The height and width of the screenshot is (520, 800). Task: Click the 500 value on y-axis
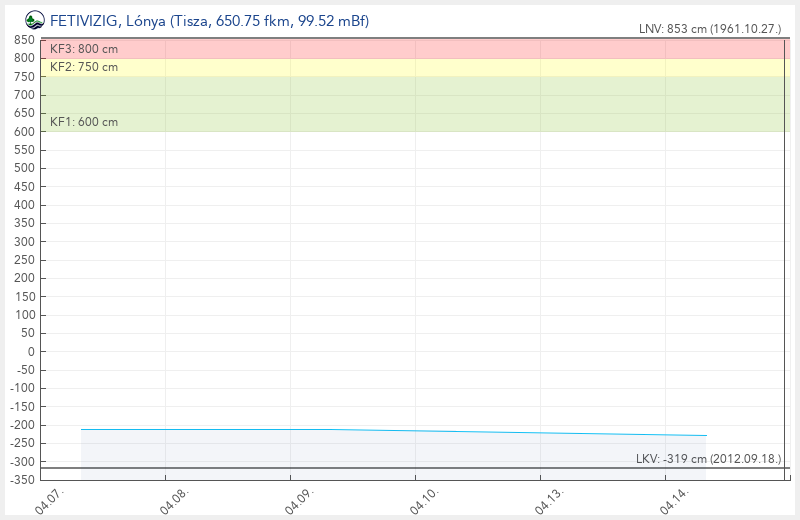pyautogui.click(x=25, y=168)
